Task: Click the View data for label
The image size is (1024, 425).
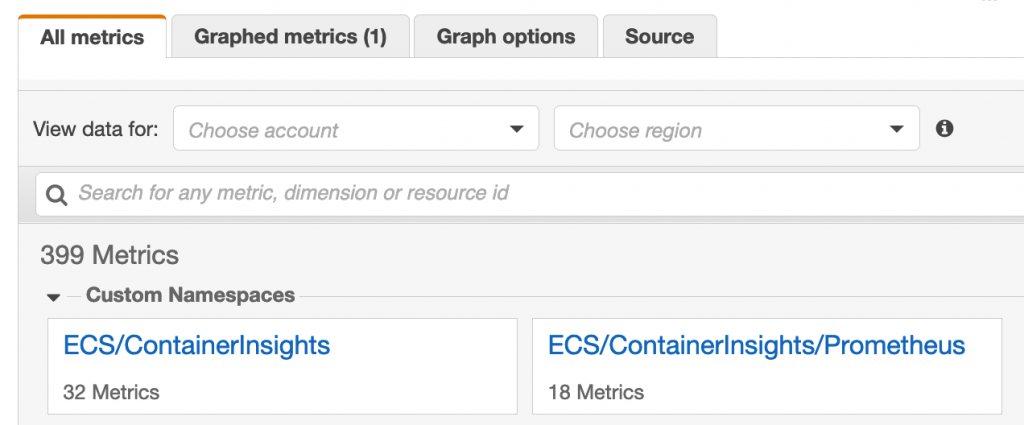Action: point(96,129)
